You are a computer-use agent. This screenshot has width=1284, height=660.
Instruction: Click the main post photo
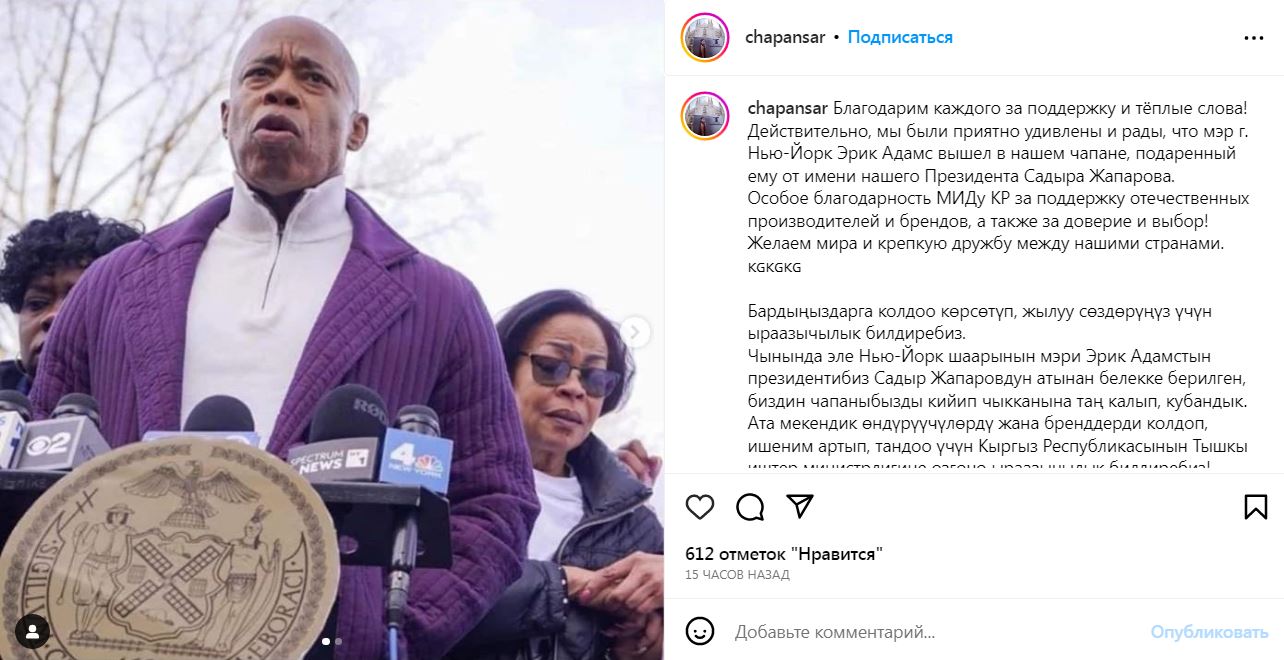click(332, 330)
